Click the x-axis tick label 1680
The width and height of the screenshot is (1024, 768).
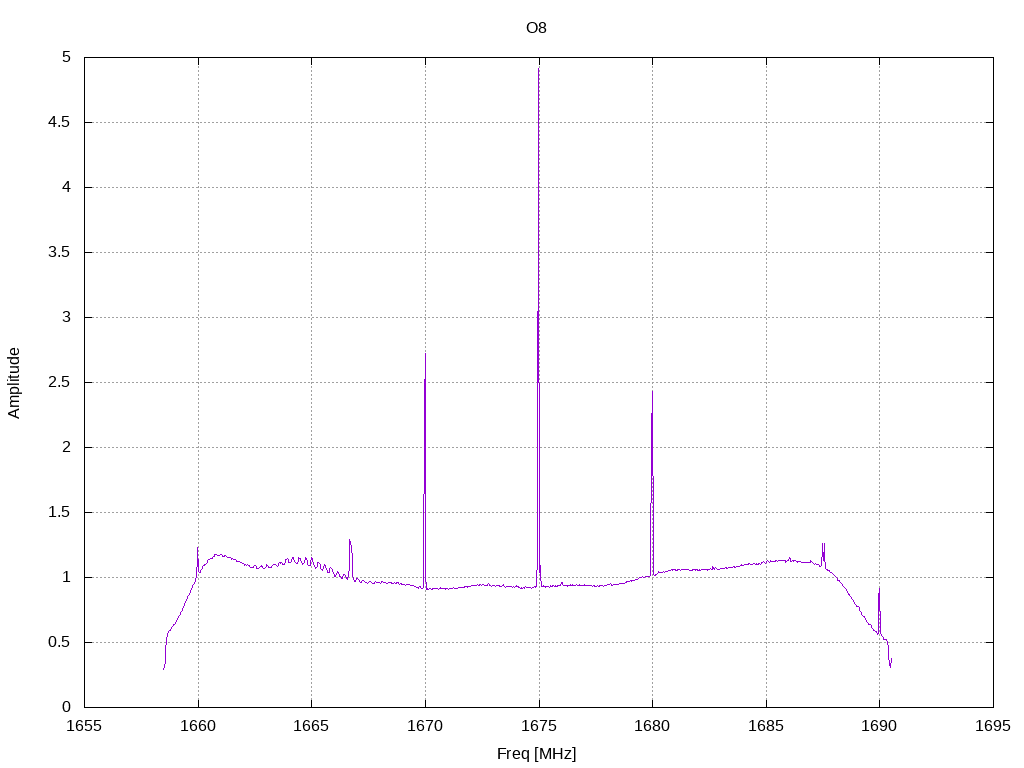pos(652,726)
